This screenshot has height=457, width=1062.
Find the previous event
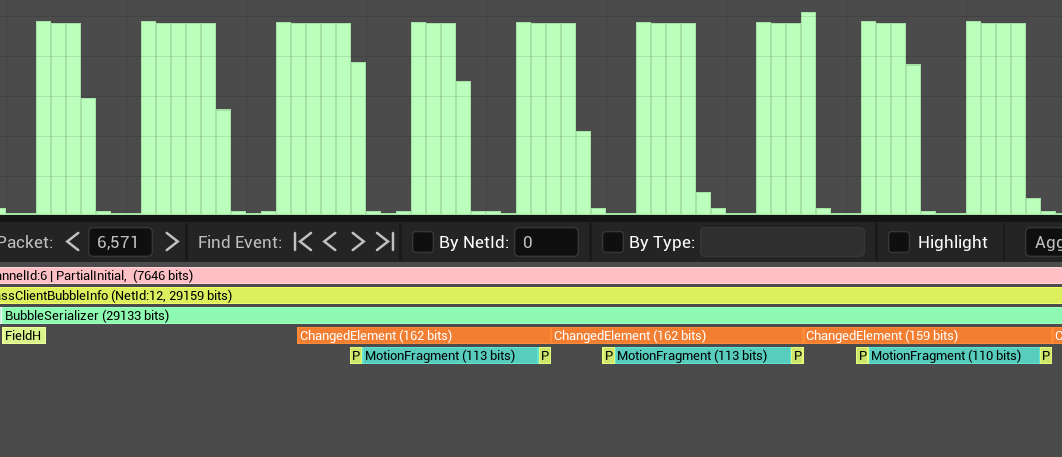tap(331, 242)
